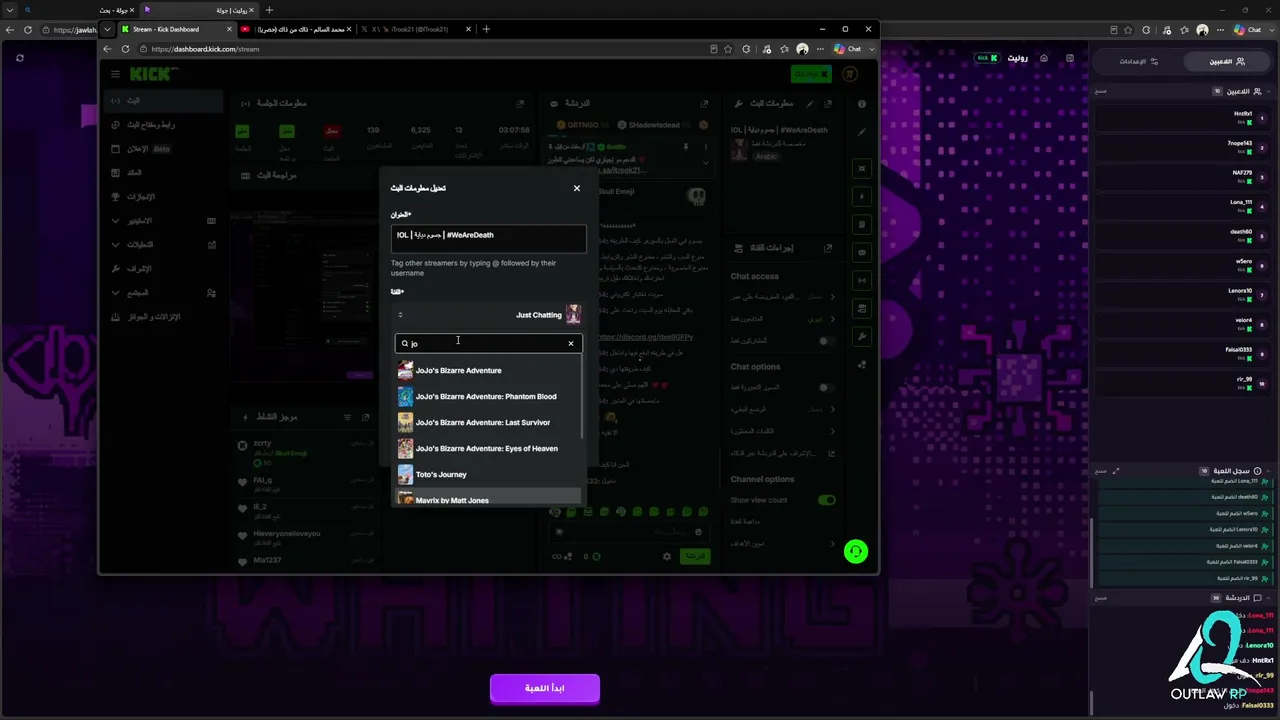Image resolution: width=1280 pixels, height=720 pixels.
Task: Pop out the session info panel
Action: click(x=520, y=103)
